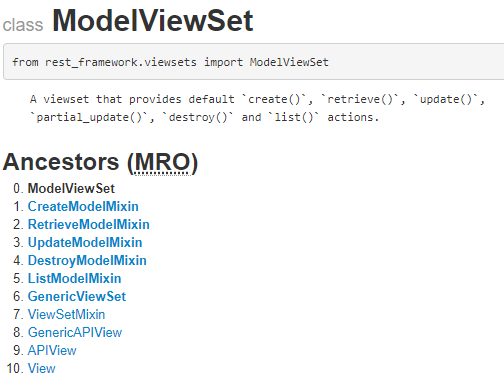This screenshot has width=504, height=386.
Task: Open the RetrieveModelMixin ancestor link
Action: click(89, 224)
